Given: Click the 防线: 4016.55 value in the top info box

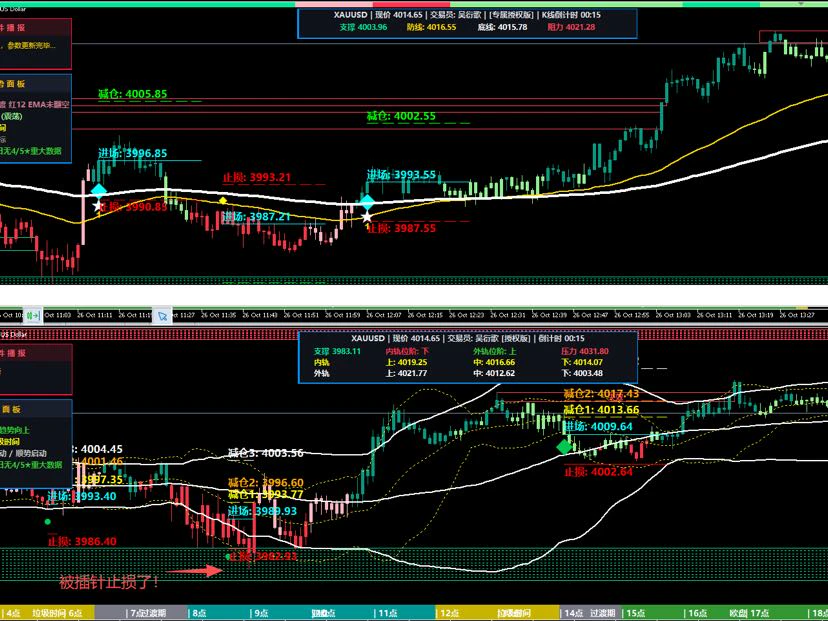Looking at the screenshot, I should [431, 27].
